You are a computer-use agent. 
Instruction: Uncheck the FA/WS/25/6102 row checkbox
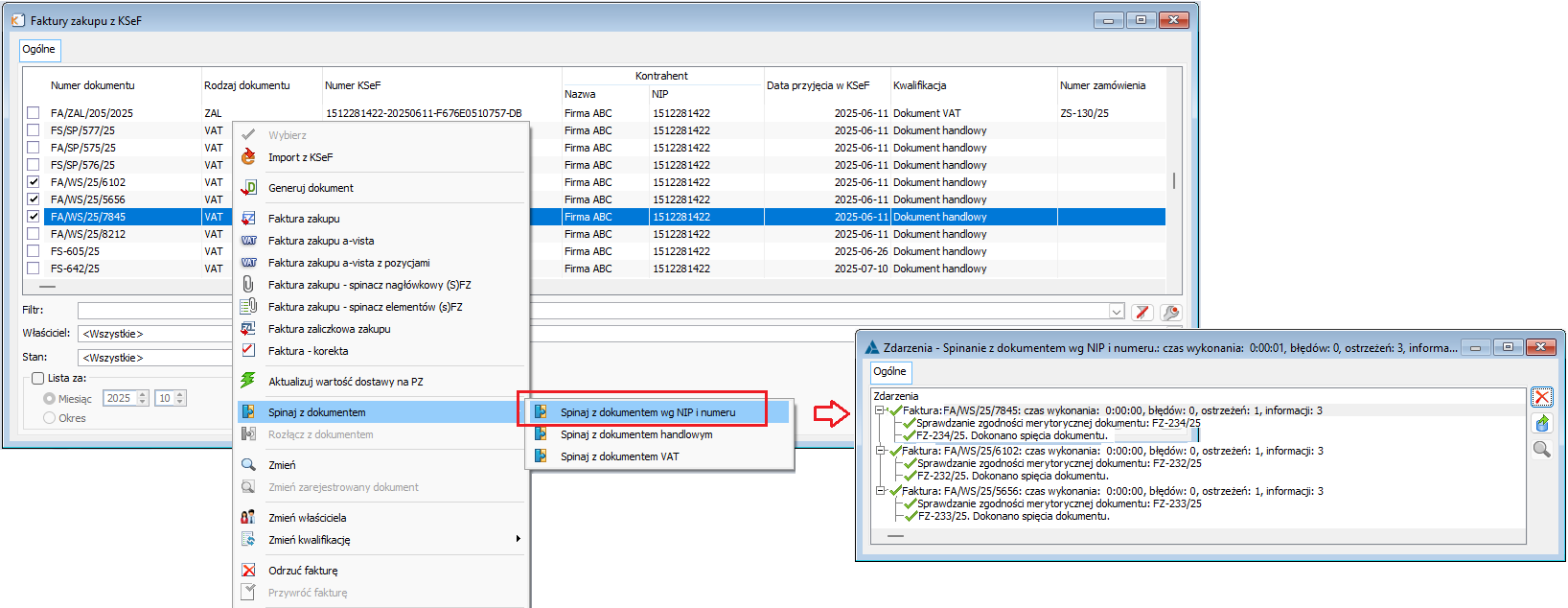34,182
